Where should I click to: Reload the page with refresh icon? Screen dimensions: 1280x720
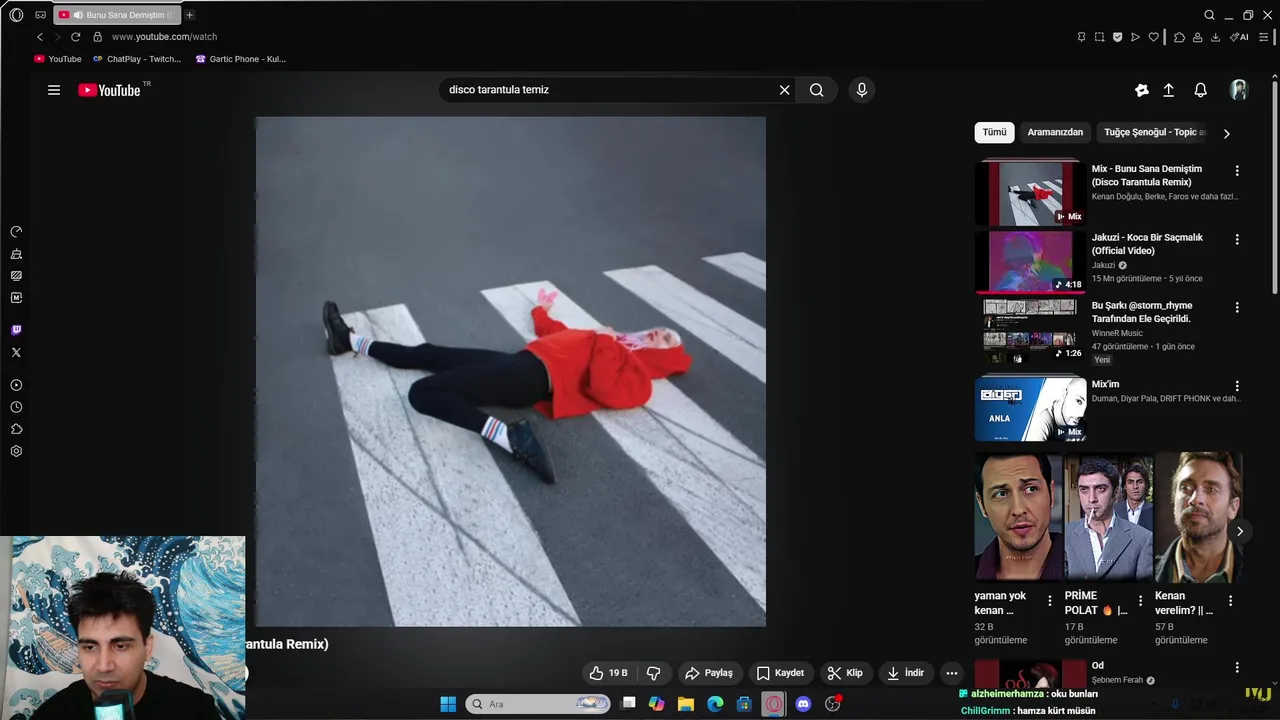(x=75, y=37)
